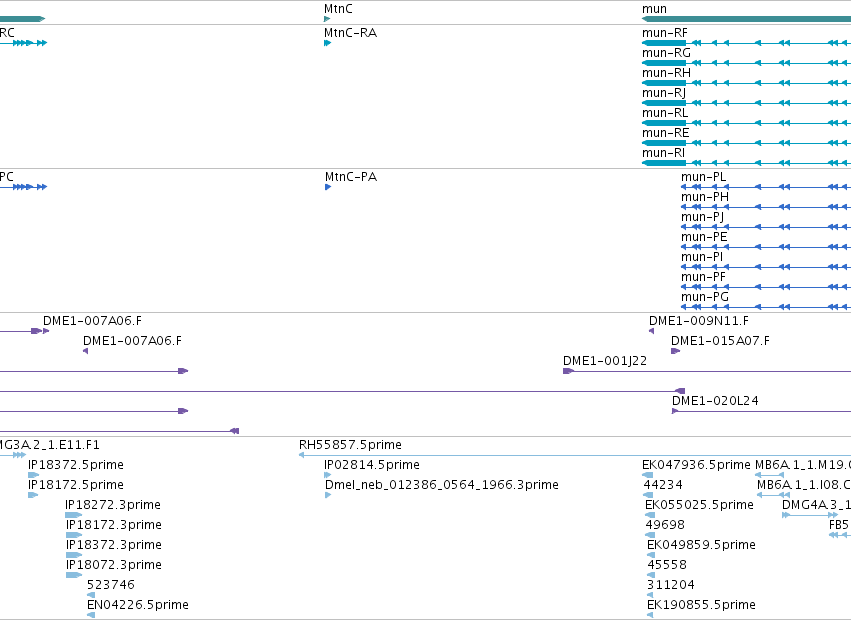Select the EK049859.5prime EST label
The width and height of the screenshot is (851, 620).
[x=701, y=546]
